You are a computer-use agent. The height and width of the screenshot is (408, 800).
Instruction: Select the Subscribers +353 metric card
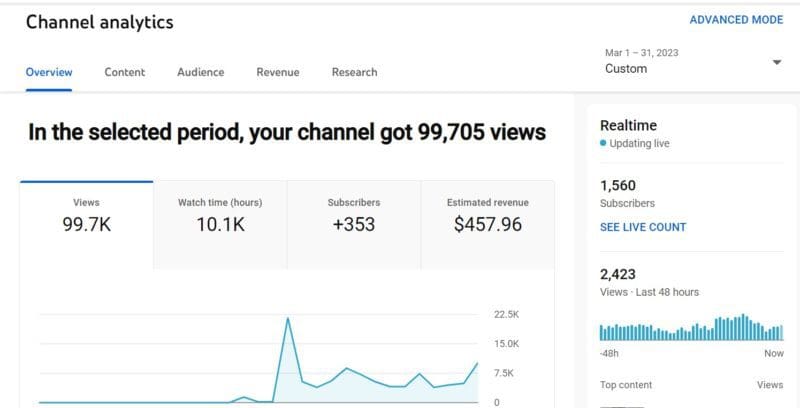(354, 224)
